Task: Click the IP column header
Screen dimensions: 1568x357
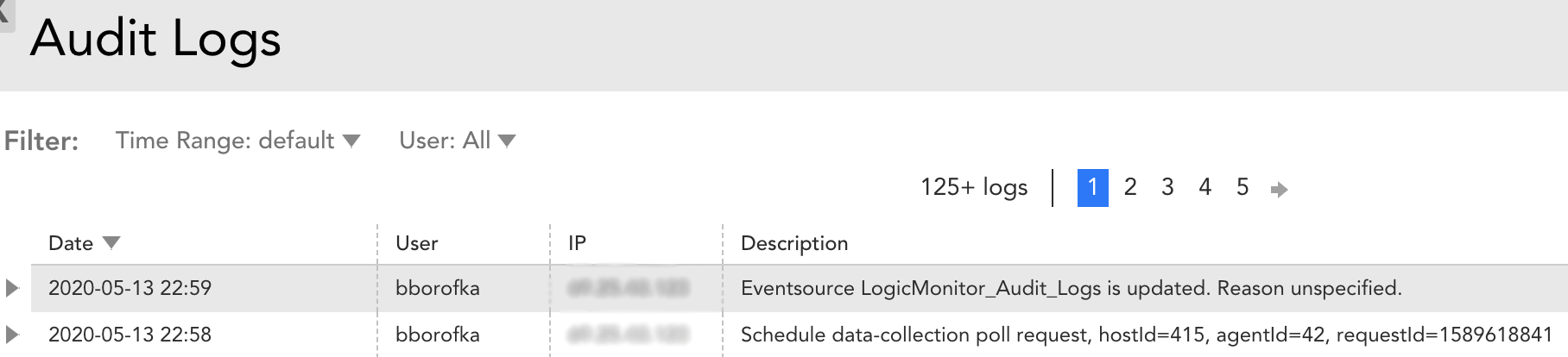Action: click(x=577, y=243)
